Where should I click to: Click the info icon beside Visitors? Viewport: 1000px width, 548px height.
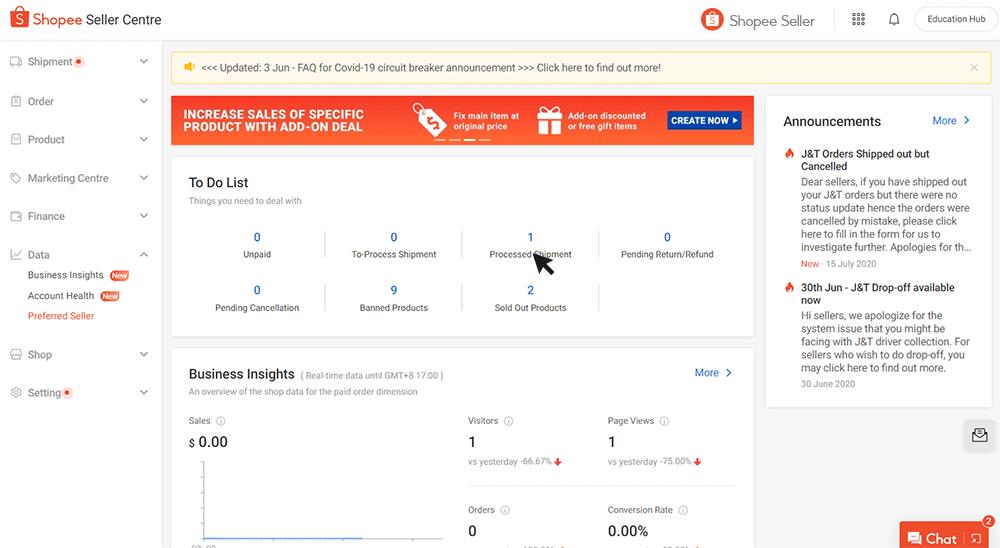(509, 422)
